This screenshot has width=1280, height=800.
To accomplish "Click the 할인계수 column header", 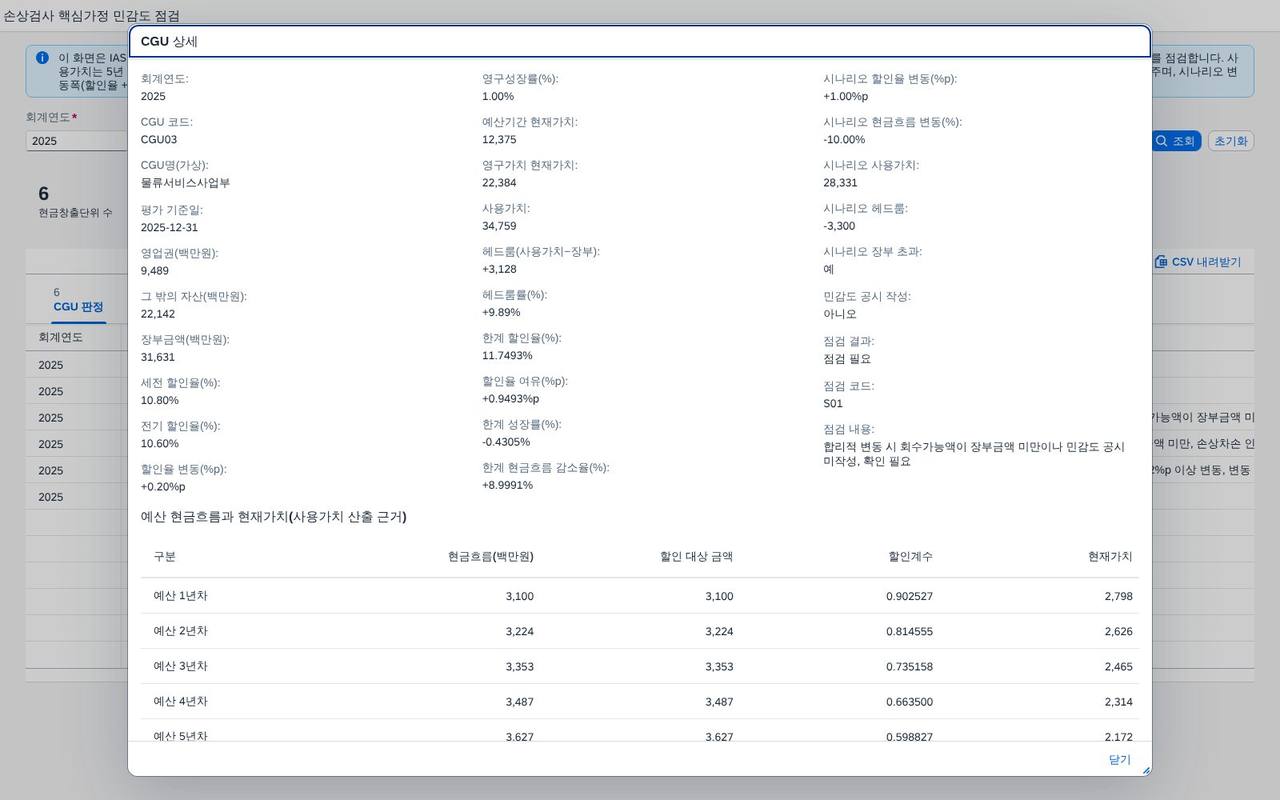I will click(910, 557).
